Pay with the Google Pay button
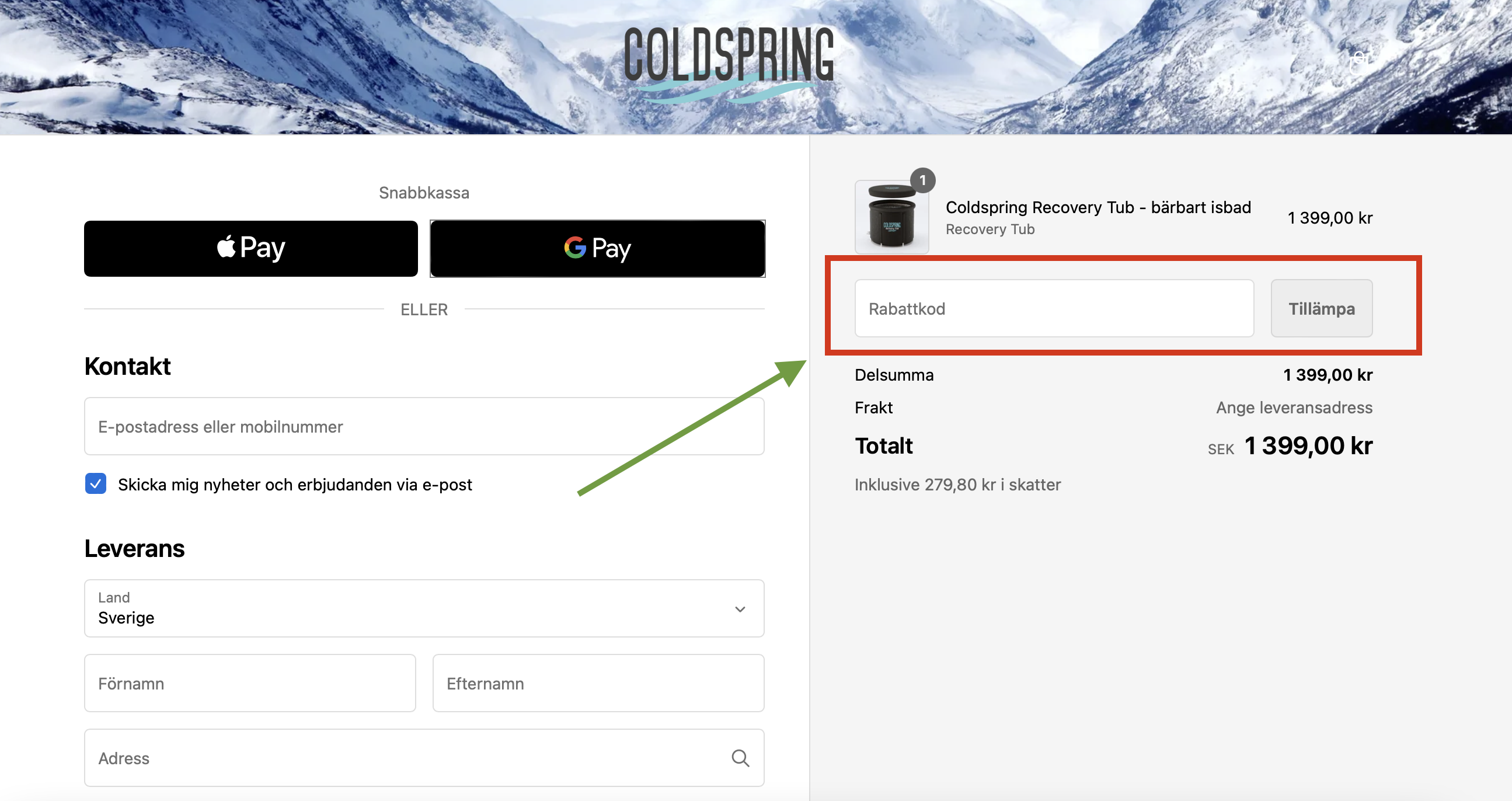This screenshot has height=801, width=1512. tap(598, 248)
